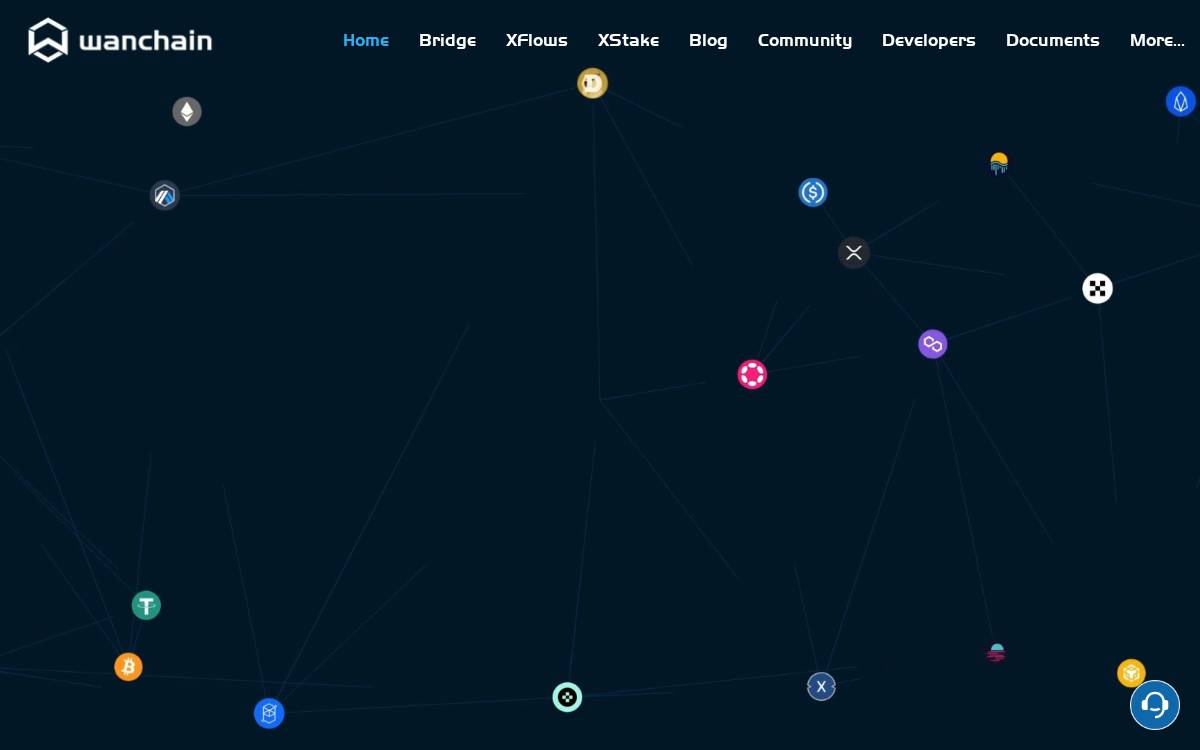Open the support chat headset button
Image resolution: width=1200 pixels, height=750 pixels.
tap(1155, 705)
